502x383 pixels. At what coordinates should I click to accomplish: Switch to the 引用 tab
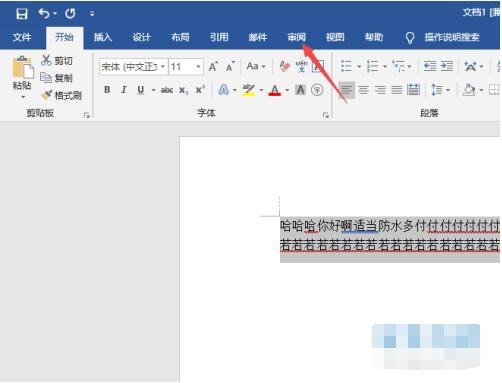(219, 37)
